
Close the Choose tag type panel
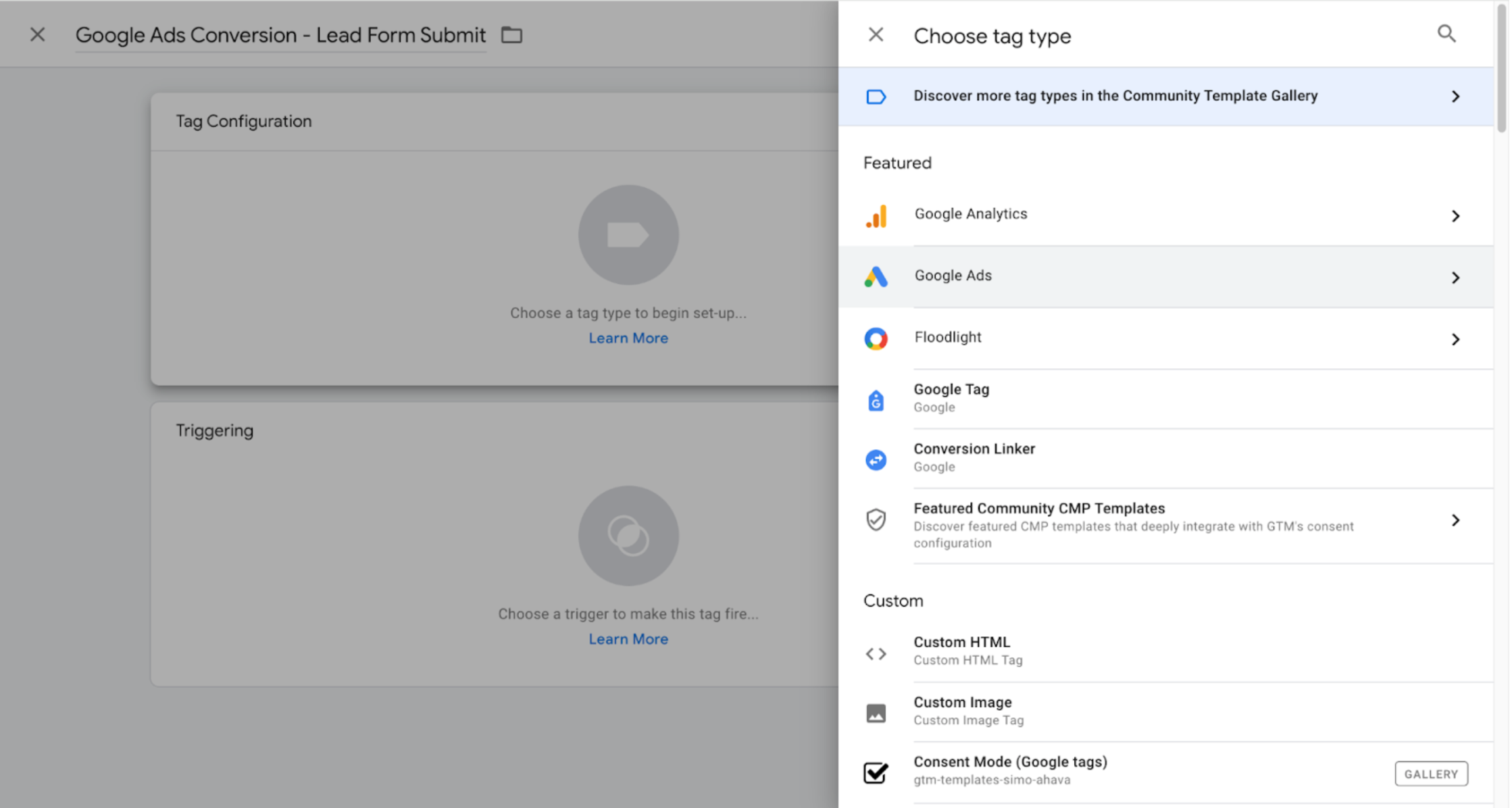[876, 34]
